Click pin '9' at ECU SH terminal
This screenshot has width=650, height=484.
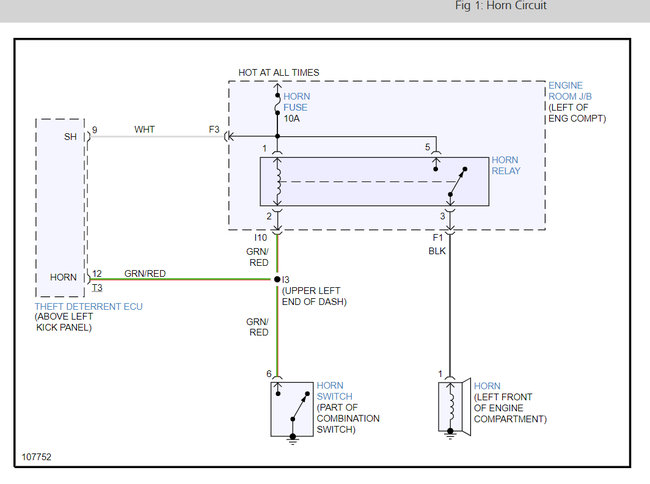point(95,130)
